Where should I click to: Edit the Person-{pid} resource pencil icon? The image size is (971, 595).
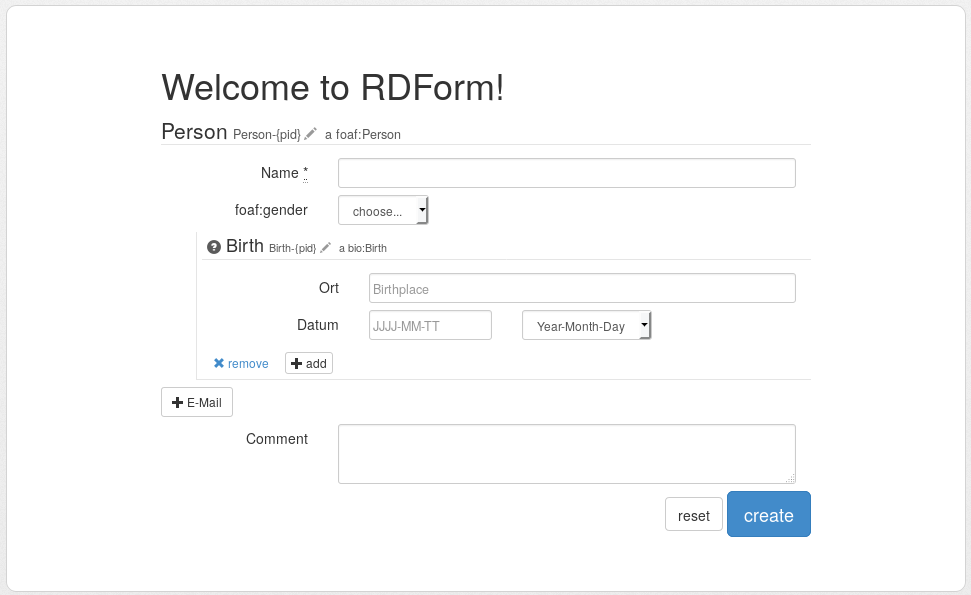(x=310, y=133)
